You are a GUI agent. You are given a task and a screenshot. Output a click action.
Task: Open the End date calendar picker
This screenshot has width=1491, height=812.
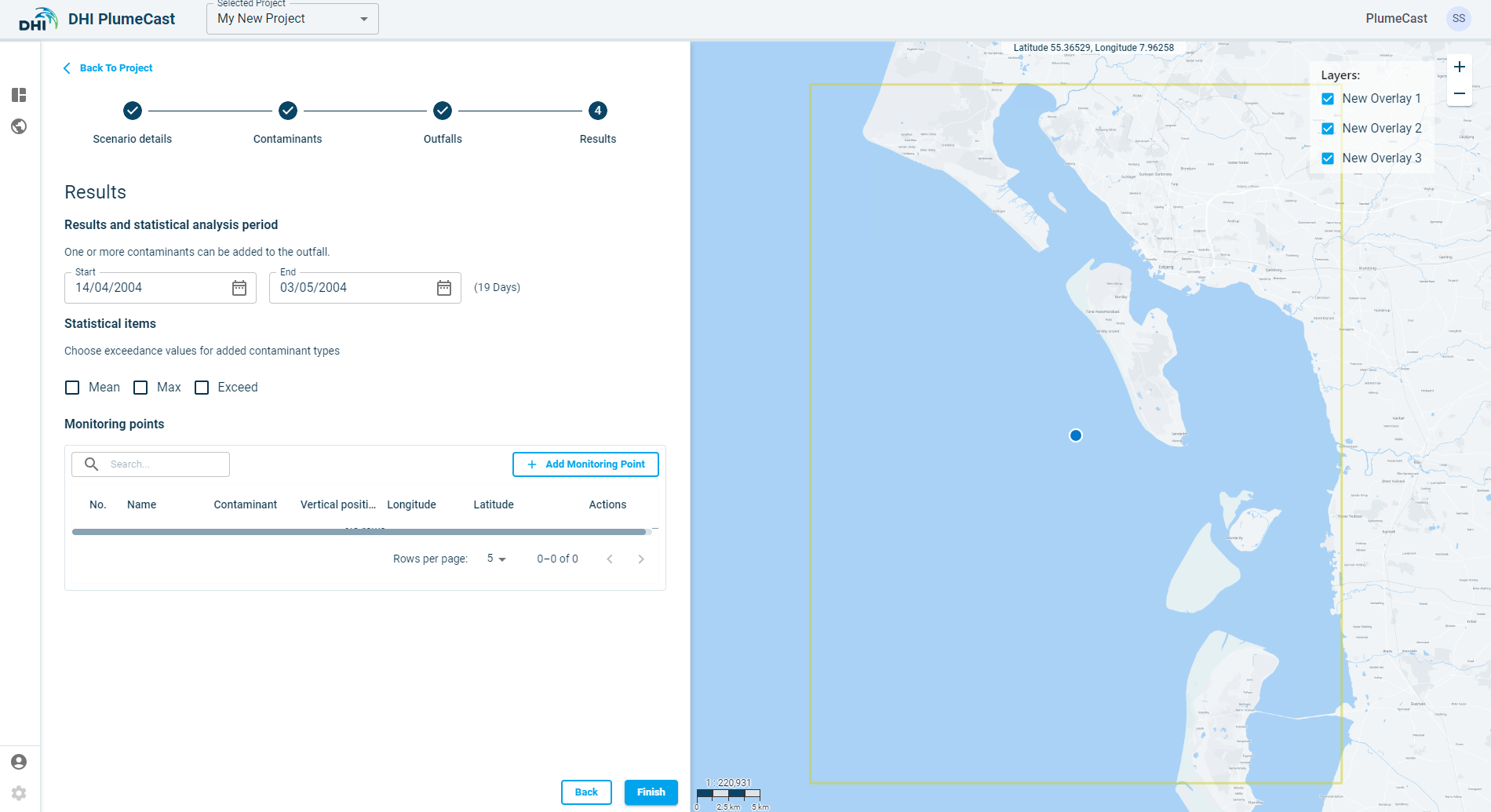click(444, 288)
